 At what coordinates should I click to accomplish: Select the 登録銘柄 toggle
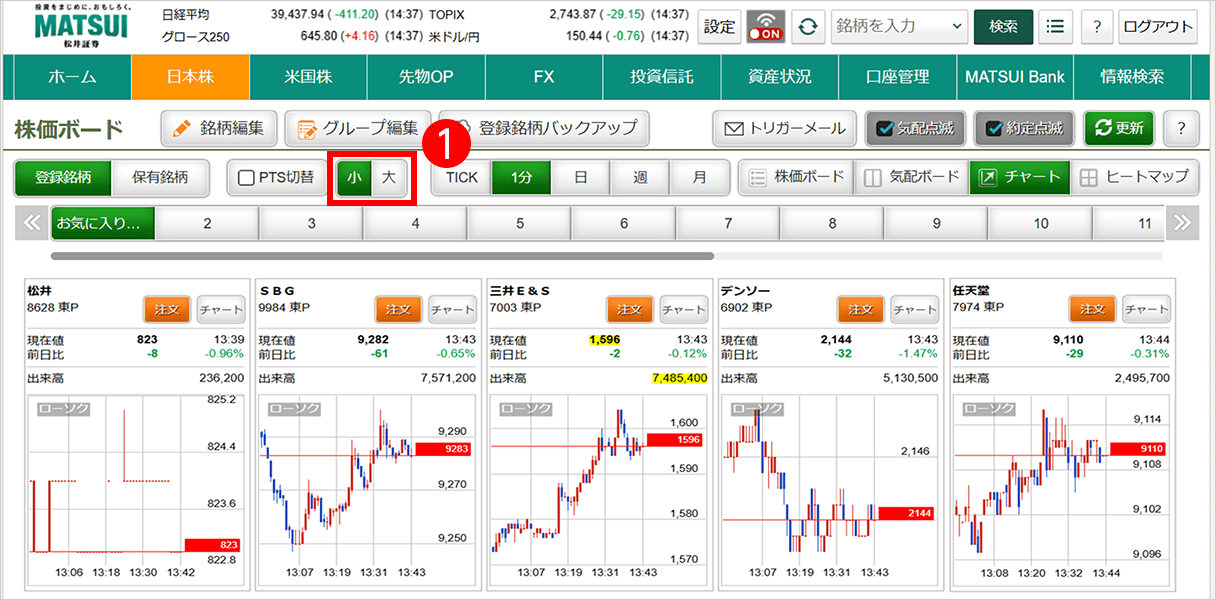pos(63,177)
